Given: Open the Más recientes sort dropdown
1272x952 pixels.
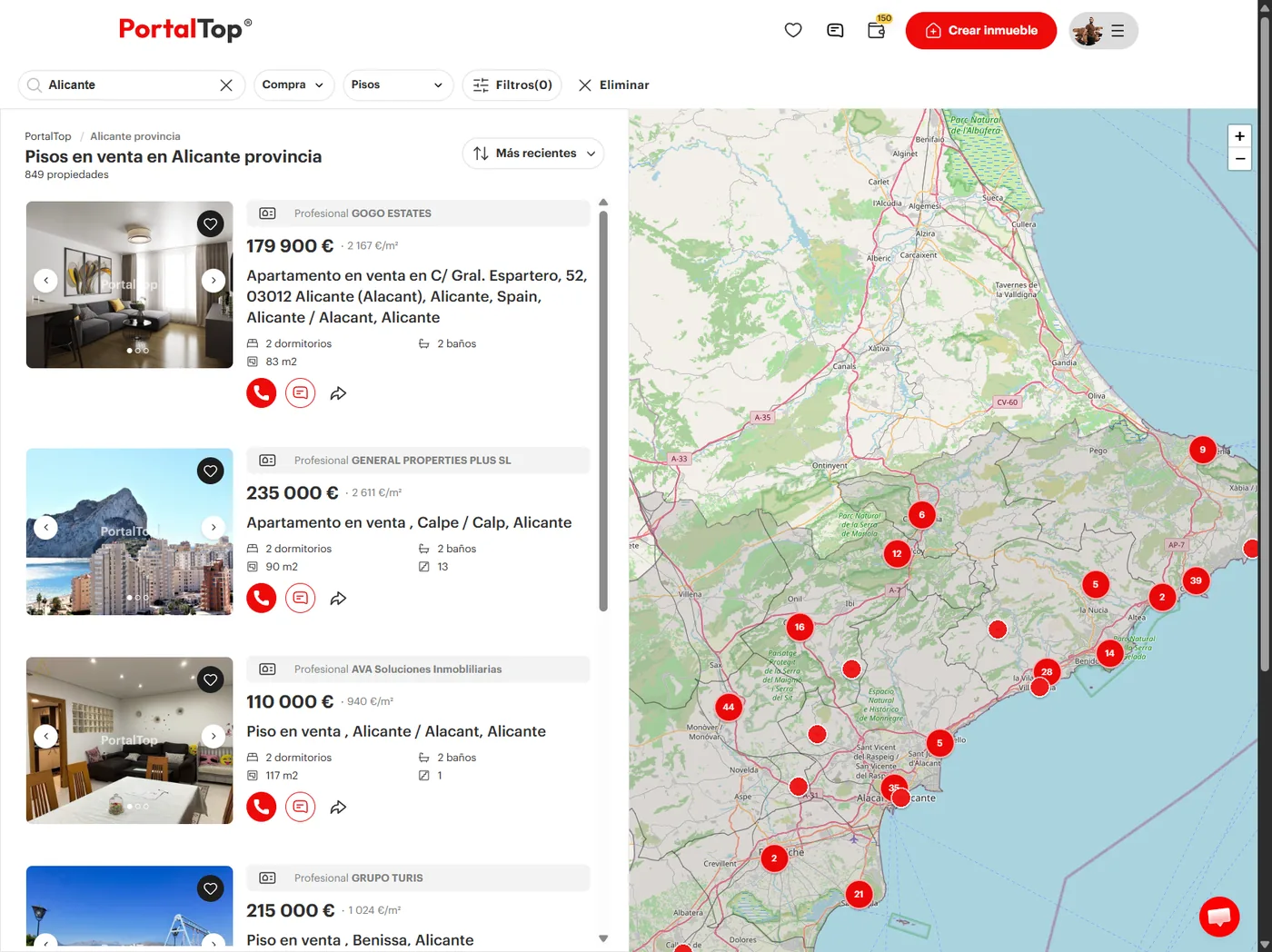Looking at the screenshot, I should (x=533, y=154).
